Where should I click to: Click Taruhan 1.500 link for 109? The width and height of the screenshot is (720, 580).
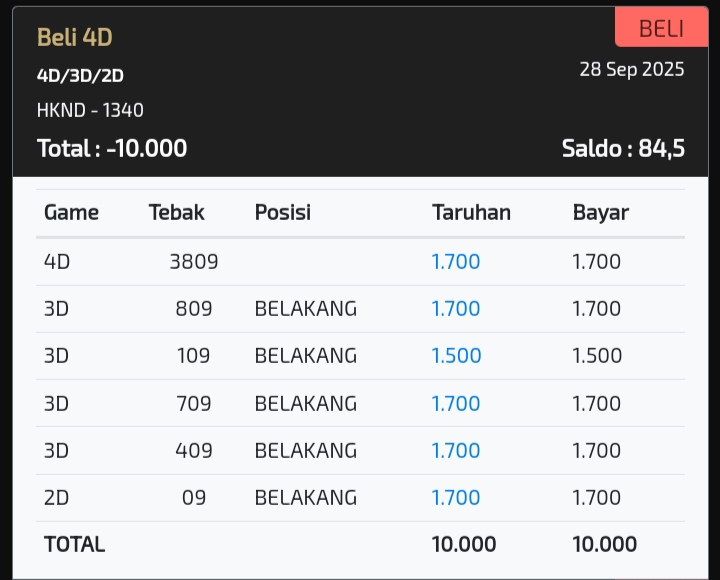pyautogui.click(x=456, y=356)
